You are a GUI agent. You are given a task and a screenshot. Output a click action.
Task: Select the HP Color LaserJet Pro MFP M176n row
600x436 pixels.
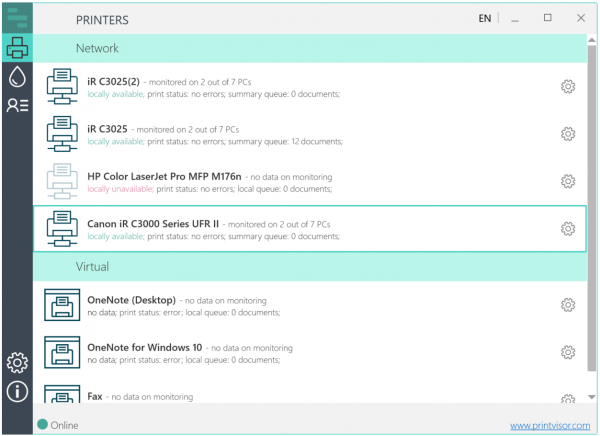coord(300,181)
